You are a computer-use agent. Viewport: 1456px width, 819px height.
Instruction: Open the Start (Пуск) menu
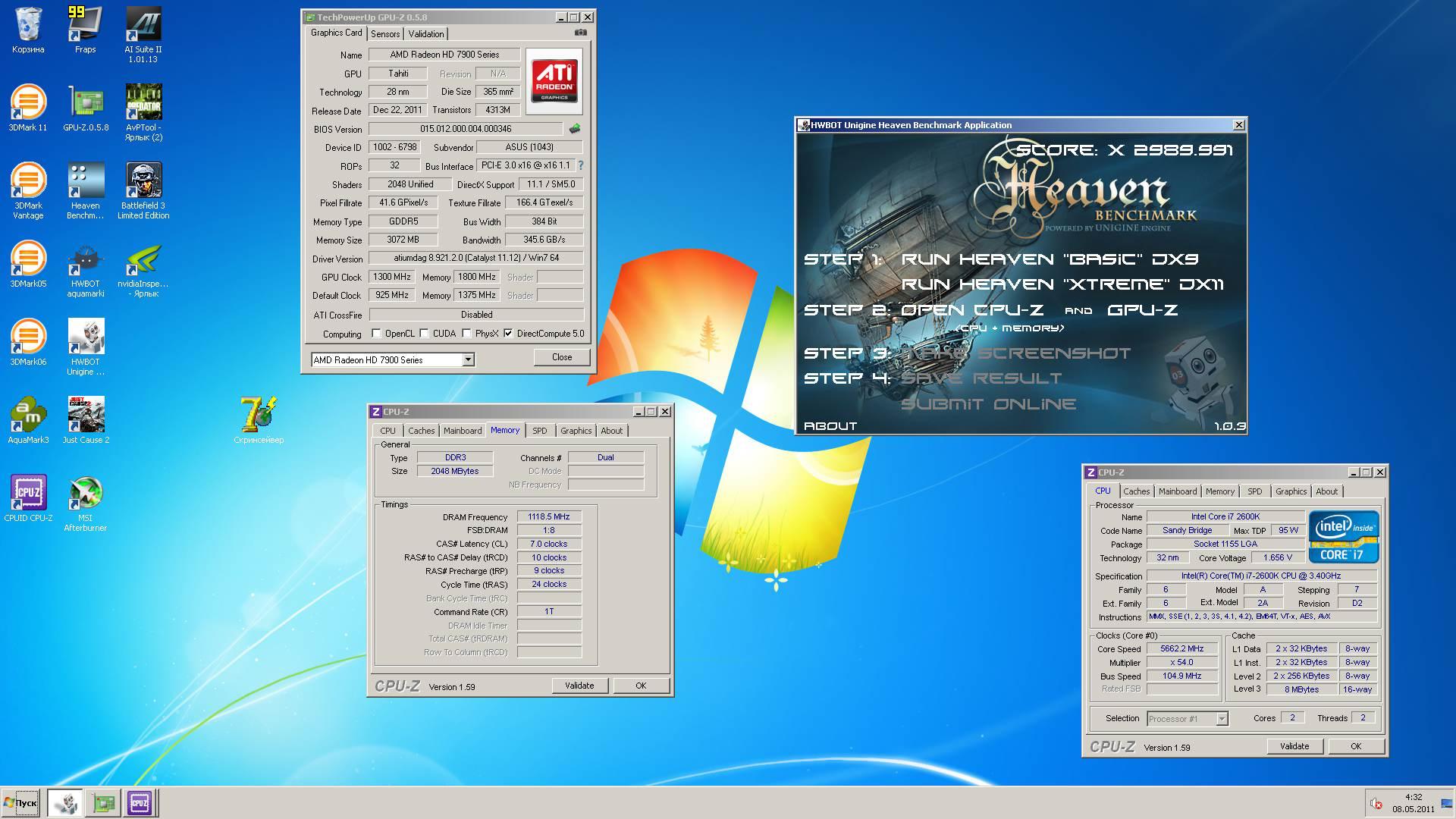point(20,803)
